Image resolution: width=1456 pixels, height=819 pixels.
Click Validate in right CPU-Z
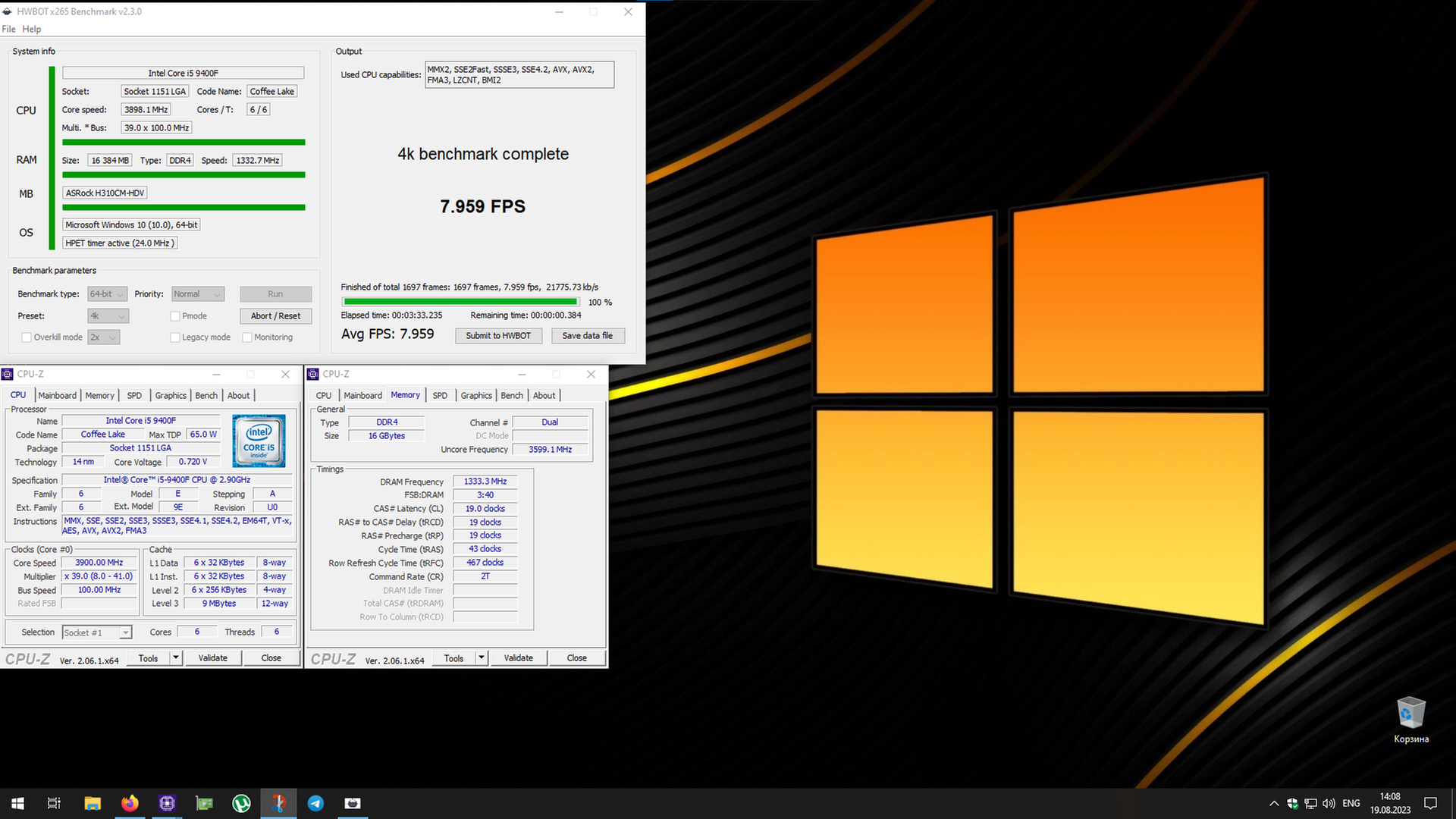click(x=519, y=658)
